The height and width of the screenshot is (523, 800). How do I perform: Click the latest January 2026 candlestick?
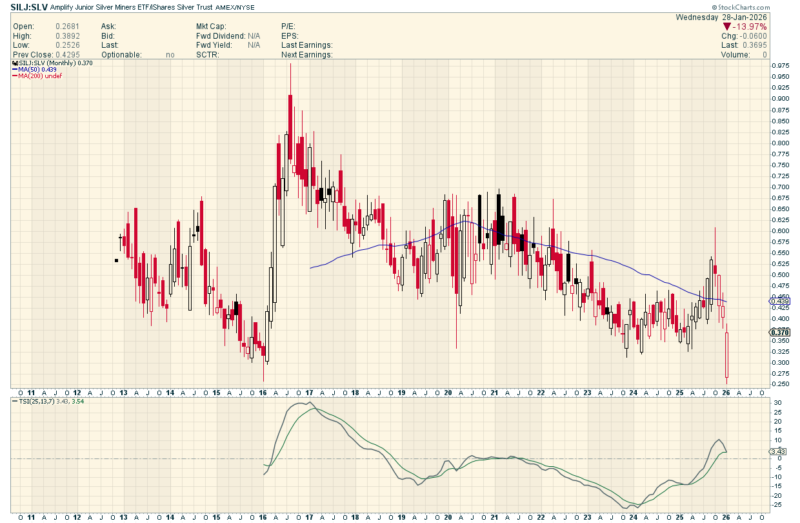pyautogui.click(x=727, y=355)
